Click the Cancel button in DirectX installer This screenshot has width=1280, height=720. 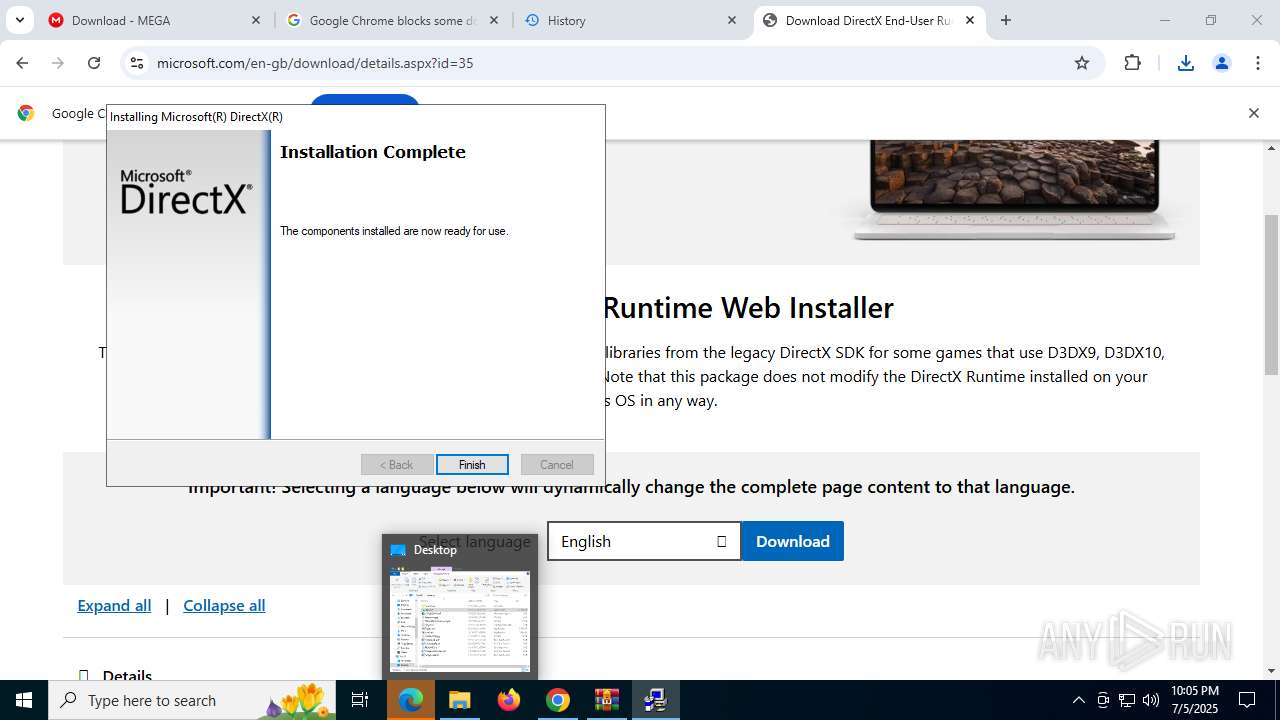pyautogui.click(x=557, y=465)
